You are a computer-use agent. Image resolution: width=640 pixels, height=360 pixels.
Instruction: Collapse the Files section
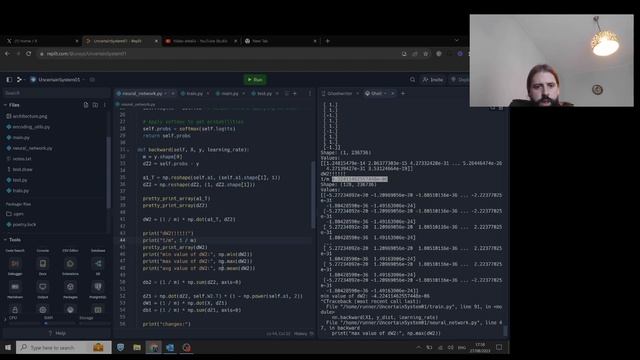point(12,105)
